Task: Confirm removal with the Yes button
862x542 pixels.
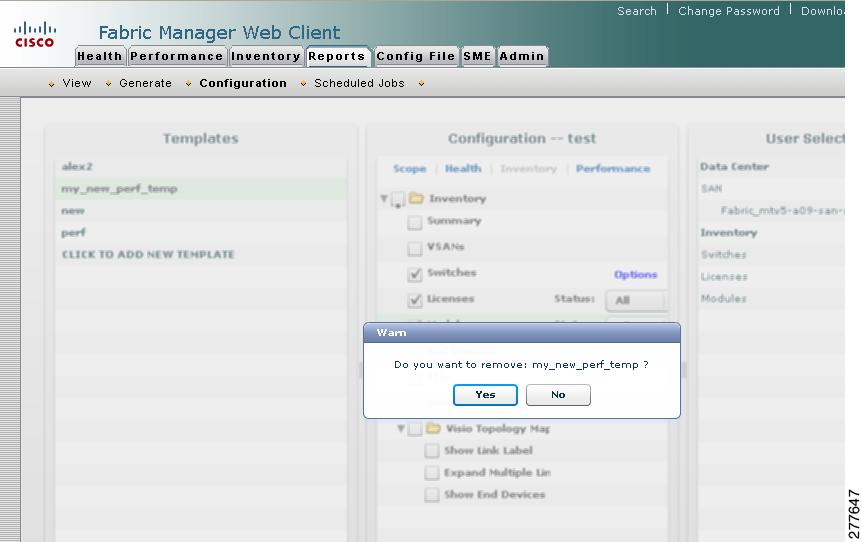Action: [x=485, y=395]
